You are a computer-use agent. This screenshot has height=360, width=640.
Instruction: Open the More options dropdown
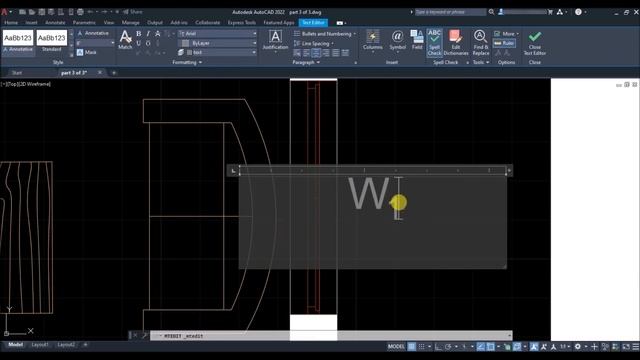tap(506, 33)
